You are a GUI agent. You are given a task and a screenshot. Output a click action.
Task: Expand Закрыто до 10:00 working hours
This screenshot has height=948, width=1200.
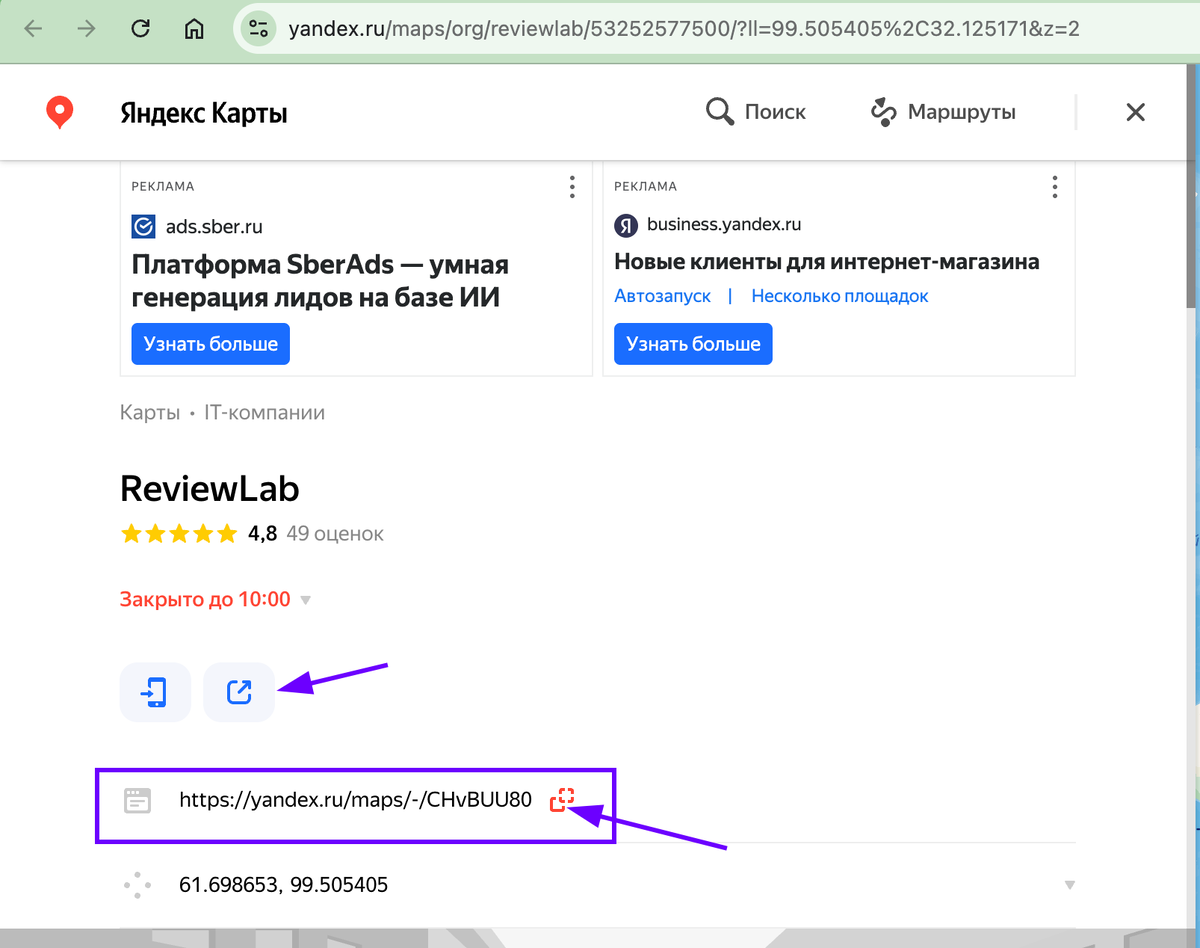[216, 600]
